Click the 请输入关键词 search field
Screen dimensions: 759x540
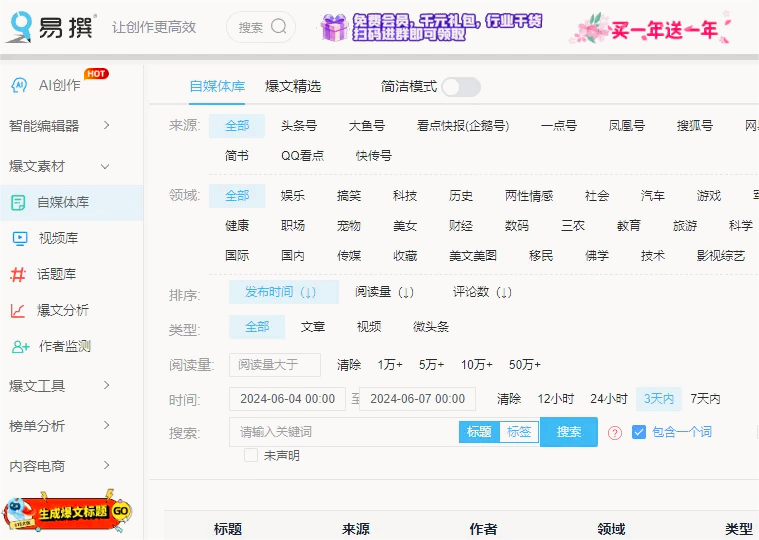343,432
